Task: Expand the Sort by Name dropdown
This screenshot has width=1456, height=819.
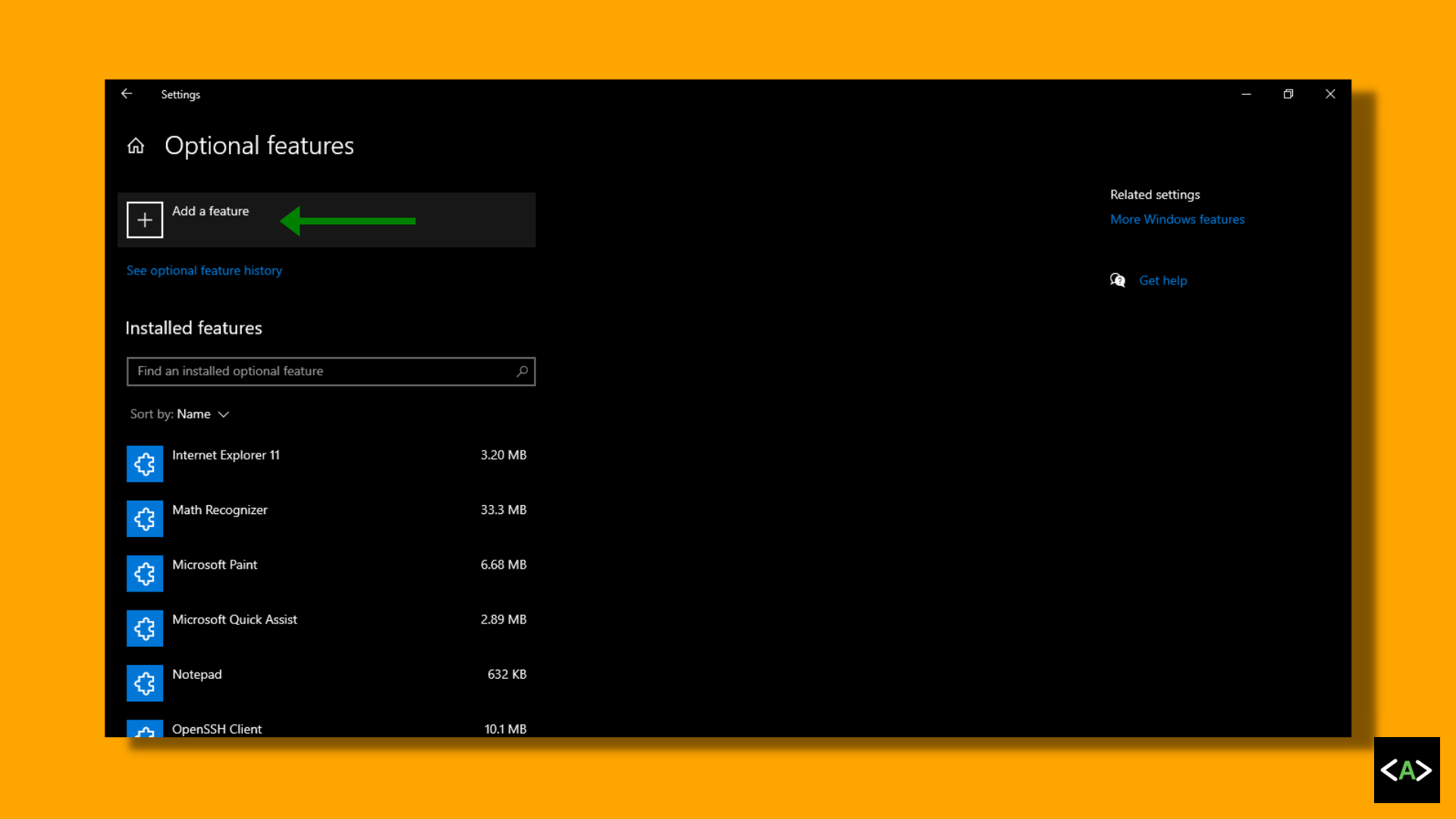Action: click(x=193, y=414)
